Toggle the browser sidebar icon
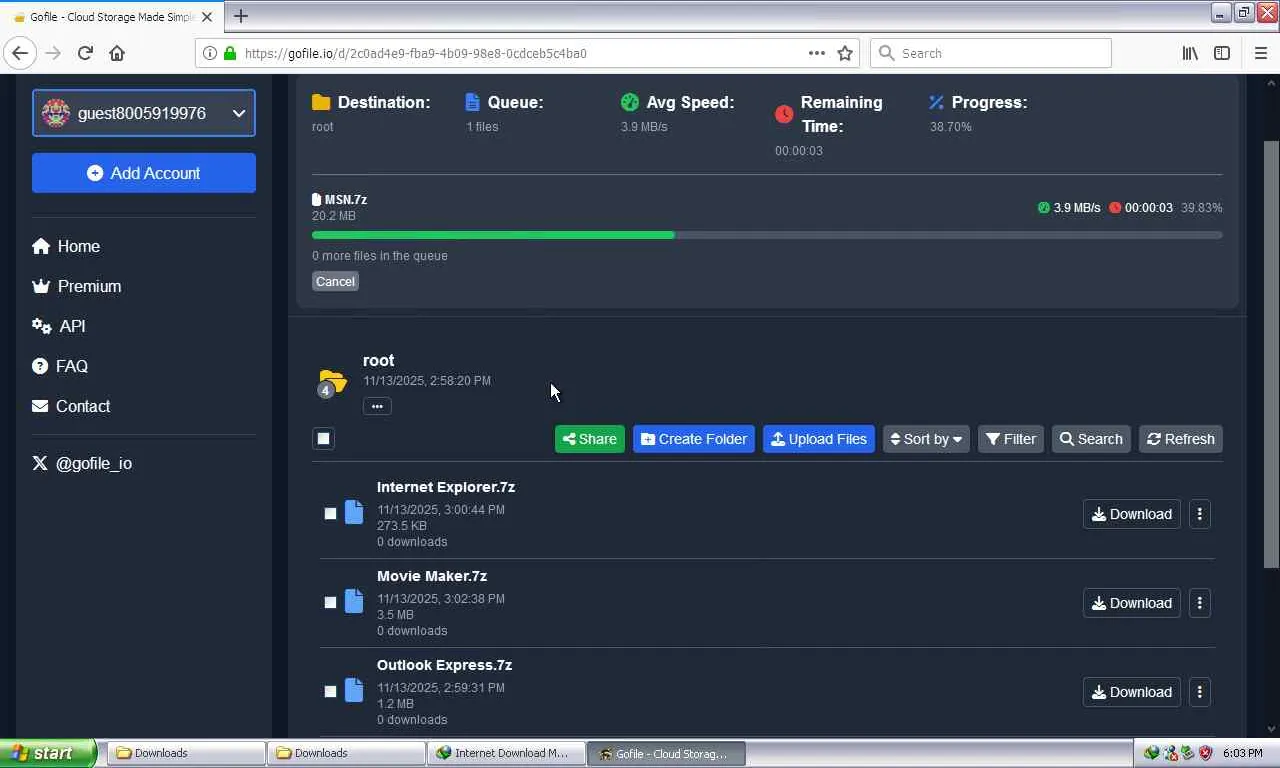Image resolution: width=1280 pixels, height=768 pixels. (x=1222, y=53)
